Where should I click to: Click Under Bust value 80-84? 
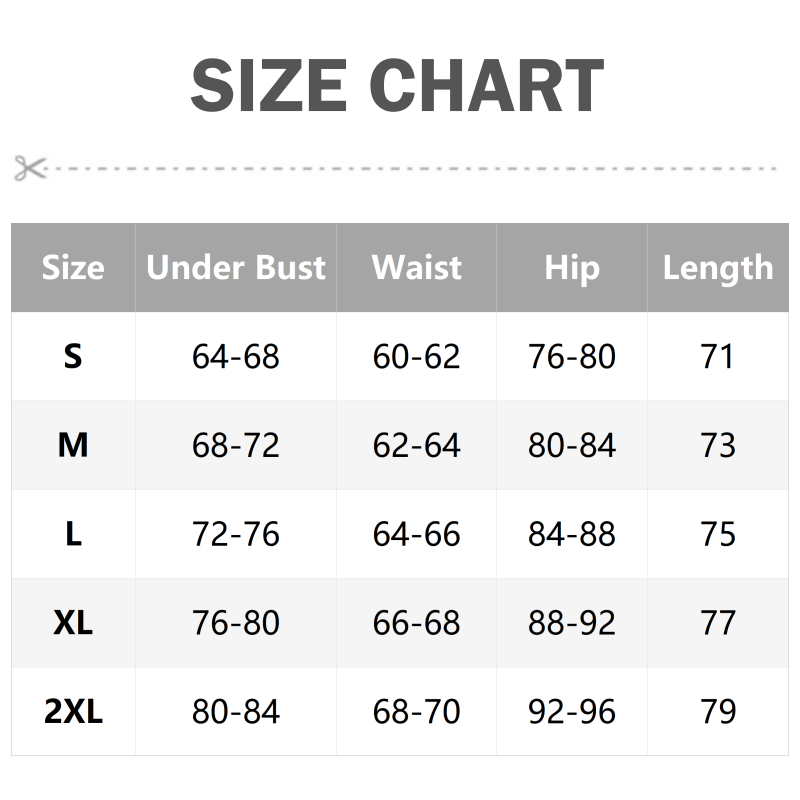(x=236, y=712)
